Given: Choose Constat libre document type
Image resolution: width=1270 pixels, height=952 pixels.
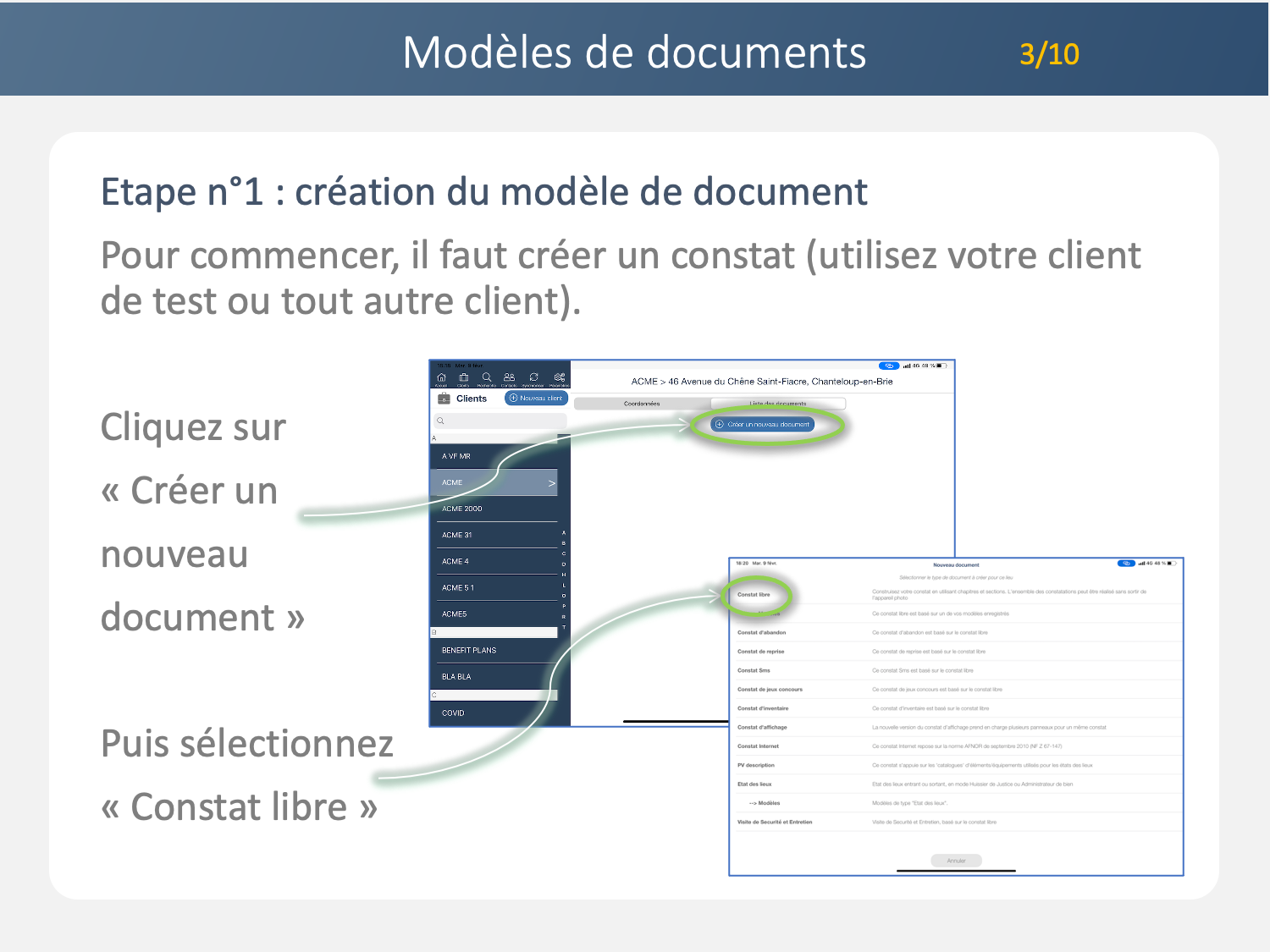Looking at the screenshot, I should 754,595.
